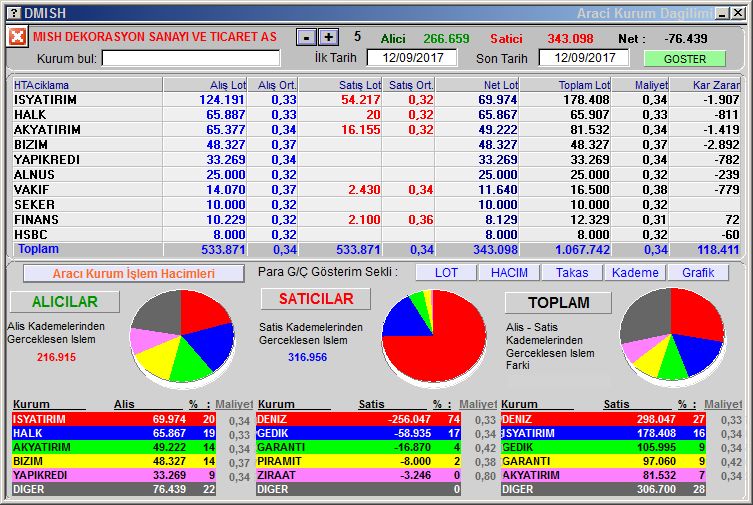This screenshot has width=753, height=505.
Task: Click the help question mark icon in title bar
Action: click(15, 13)
